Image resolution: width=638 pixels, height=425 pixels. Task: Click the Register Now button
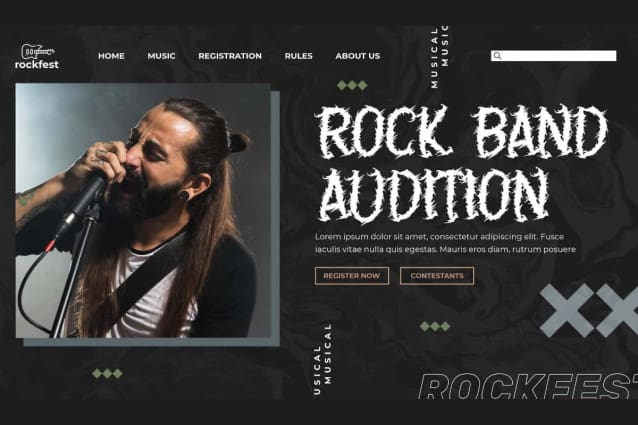(352, 276)
